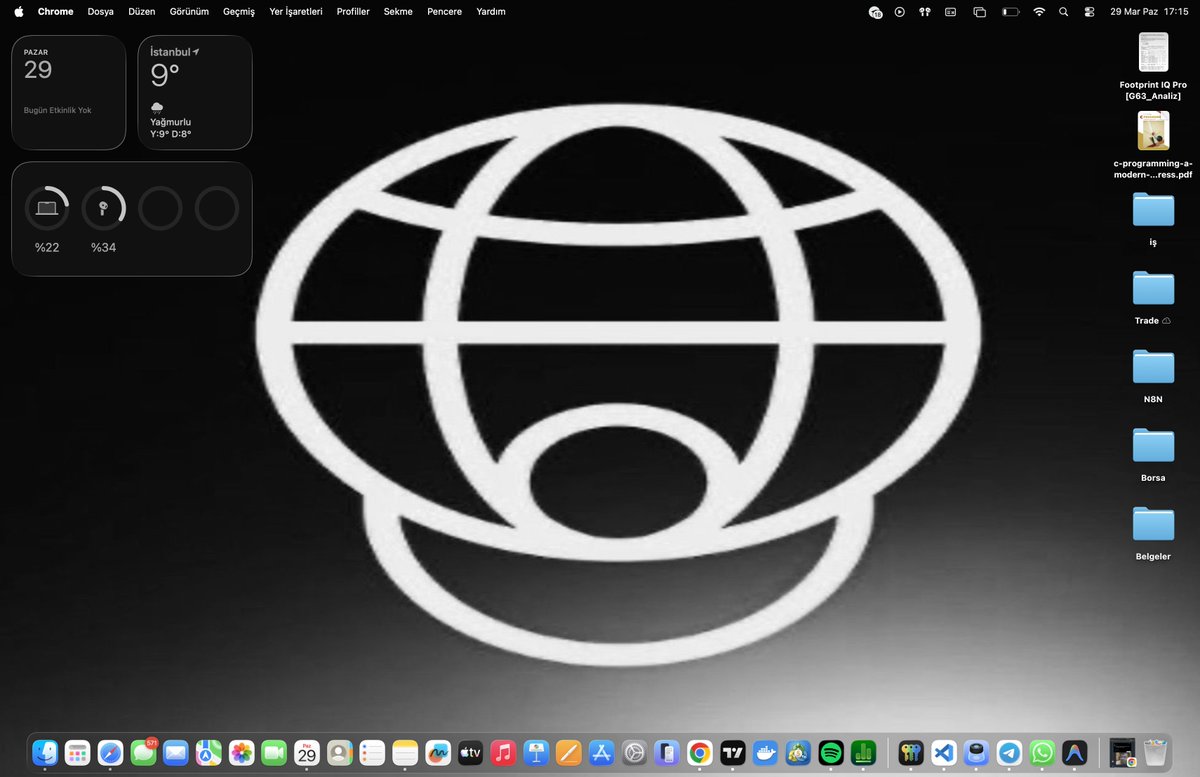
Task: Open Passwords app with the keys icon
Action: pyautogui.click(x=911, y=752)
